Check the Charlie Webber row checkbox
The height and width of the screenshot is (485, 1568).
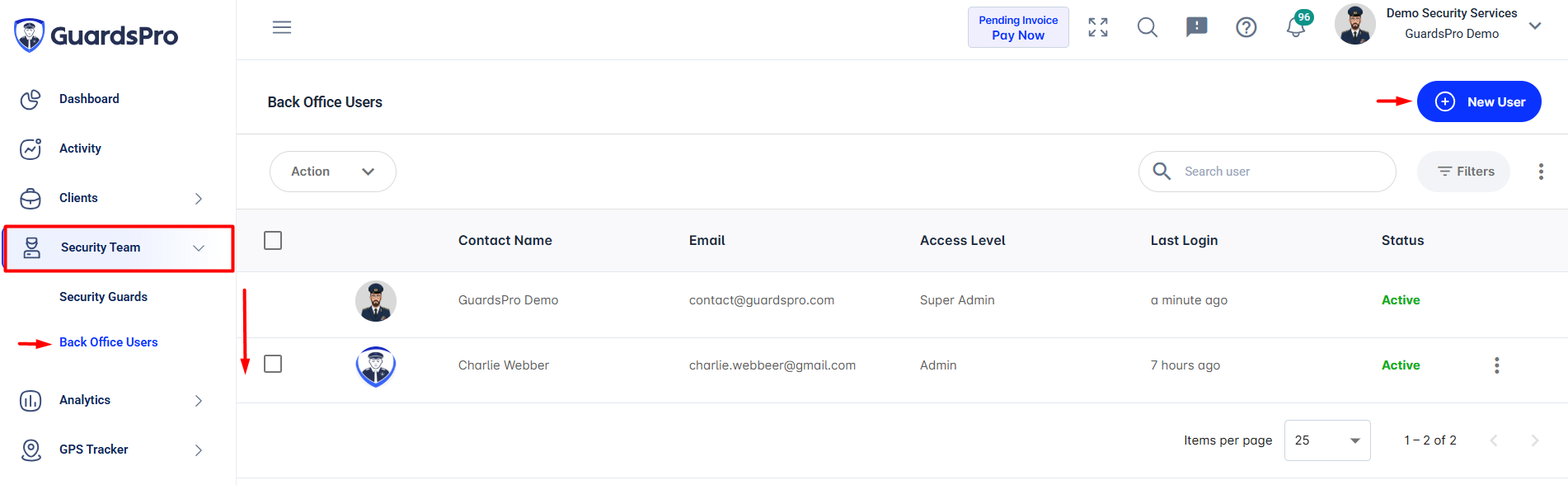pyautogui.click(x=273, y=364)
